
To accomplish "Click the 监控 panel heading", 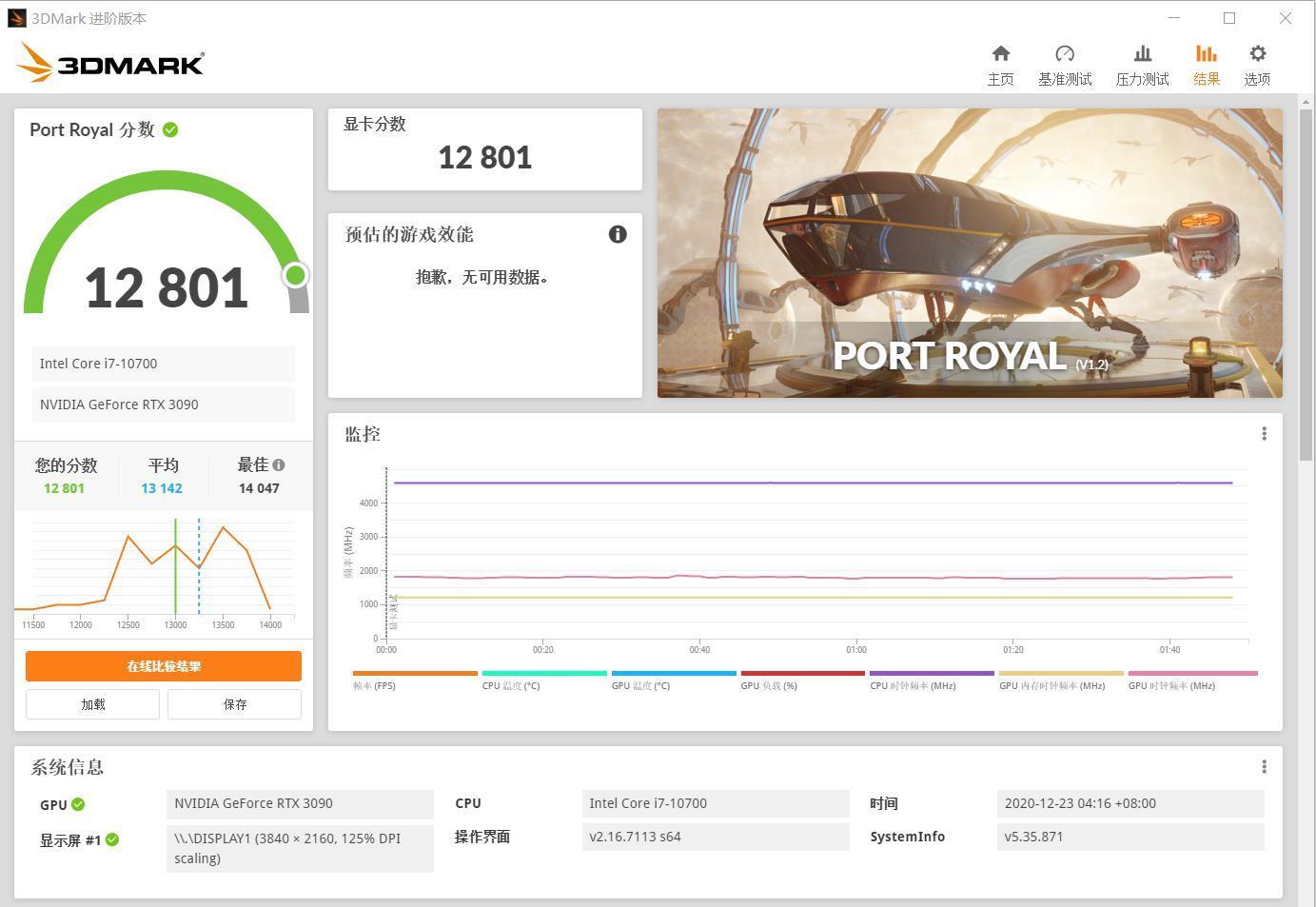I will 363,434.
